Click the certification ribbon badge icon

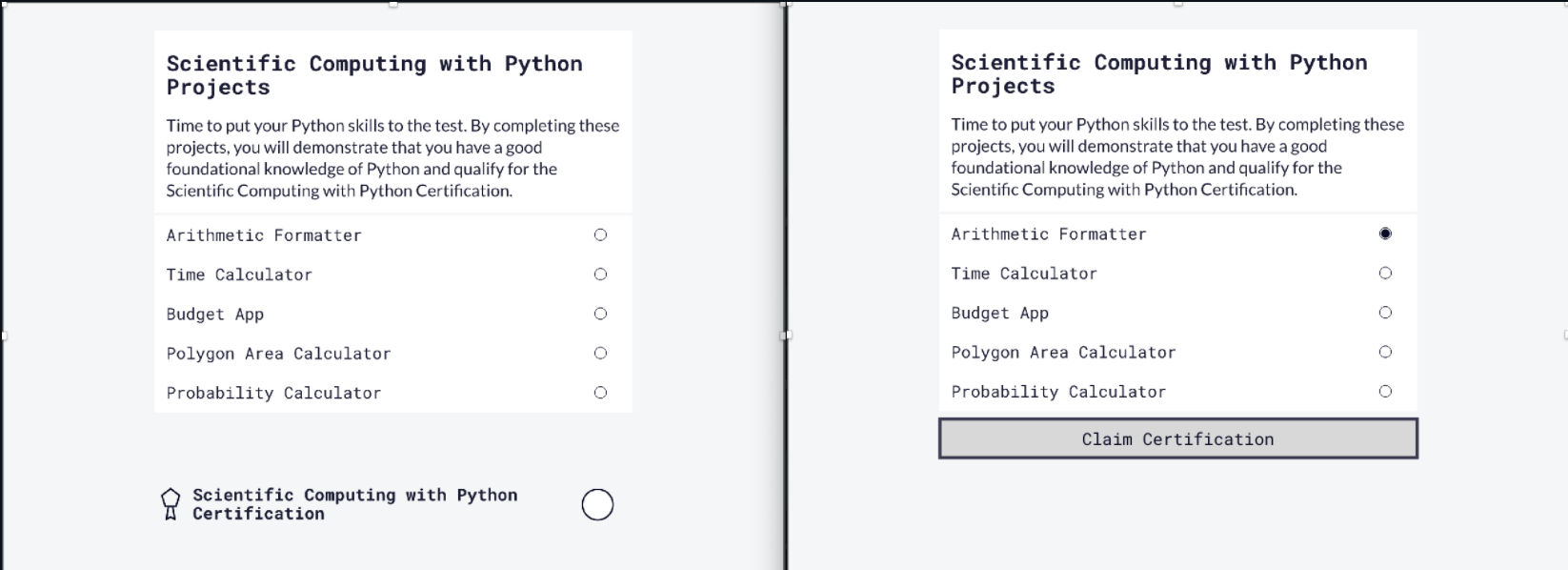(x=171, y=504)
